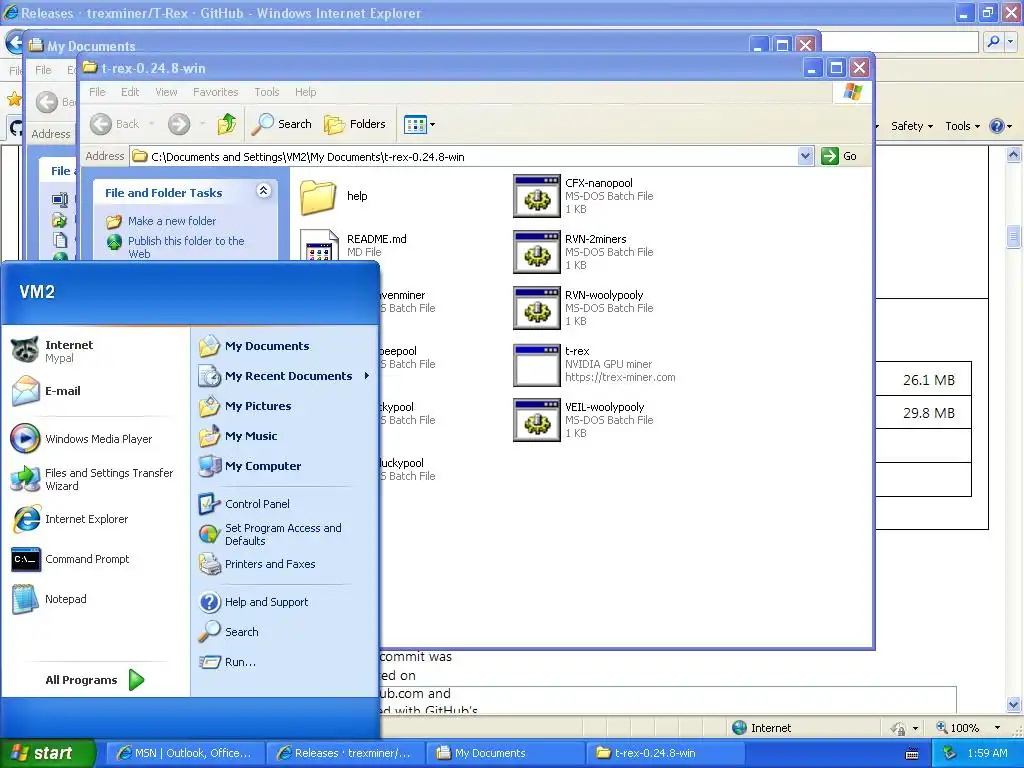Click the Internet Explorer search box
The width and height of the screenshot is (1024, 768).
pos(900,42)
